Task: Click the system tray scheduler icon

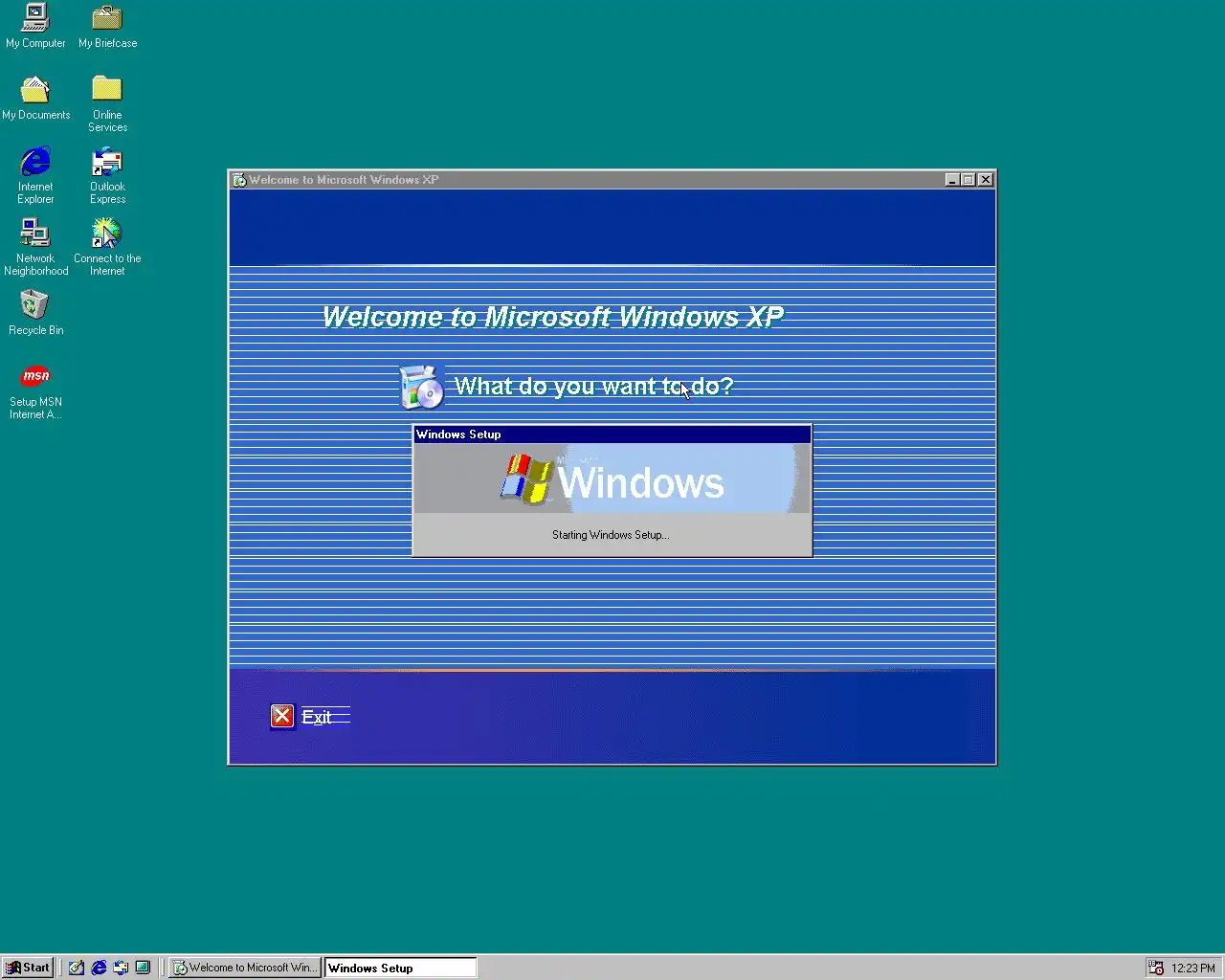Action: [x=1156, y=968]
